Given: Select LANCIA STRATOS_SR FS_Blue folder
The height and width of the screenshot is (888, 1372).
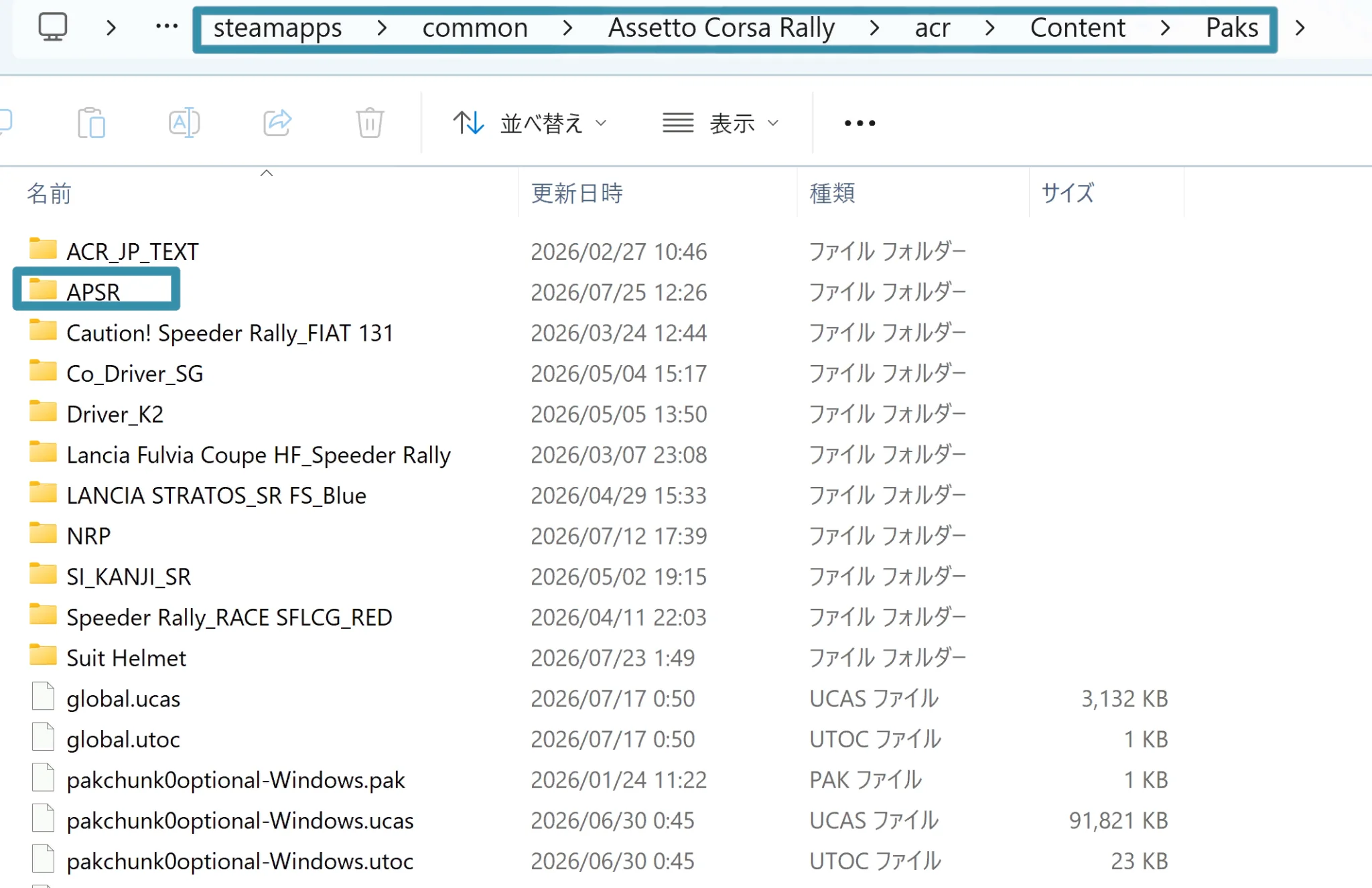Looking at the screenshot, I should [x=216, y=496].
